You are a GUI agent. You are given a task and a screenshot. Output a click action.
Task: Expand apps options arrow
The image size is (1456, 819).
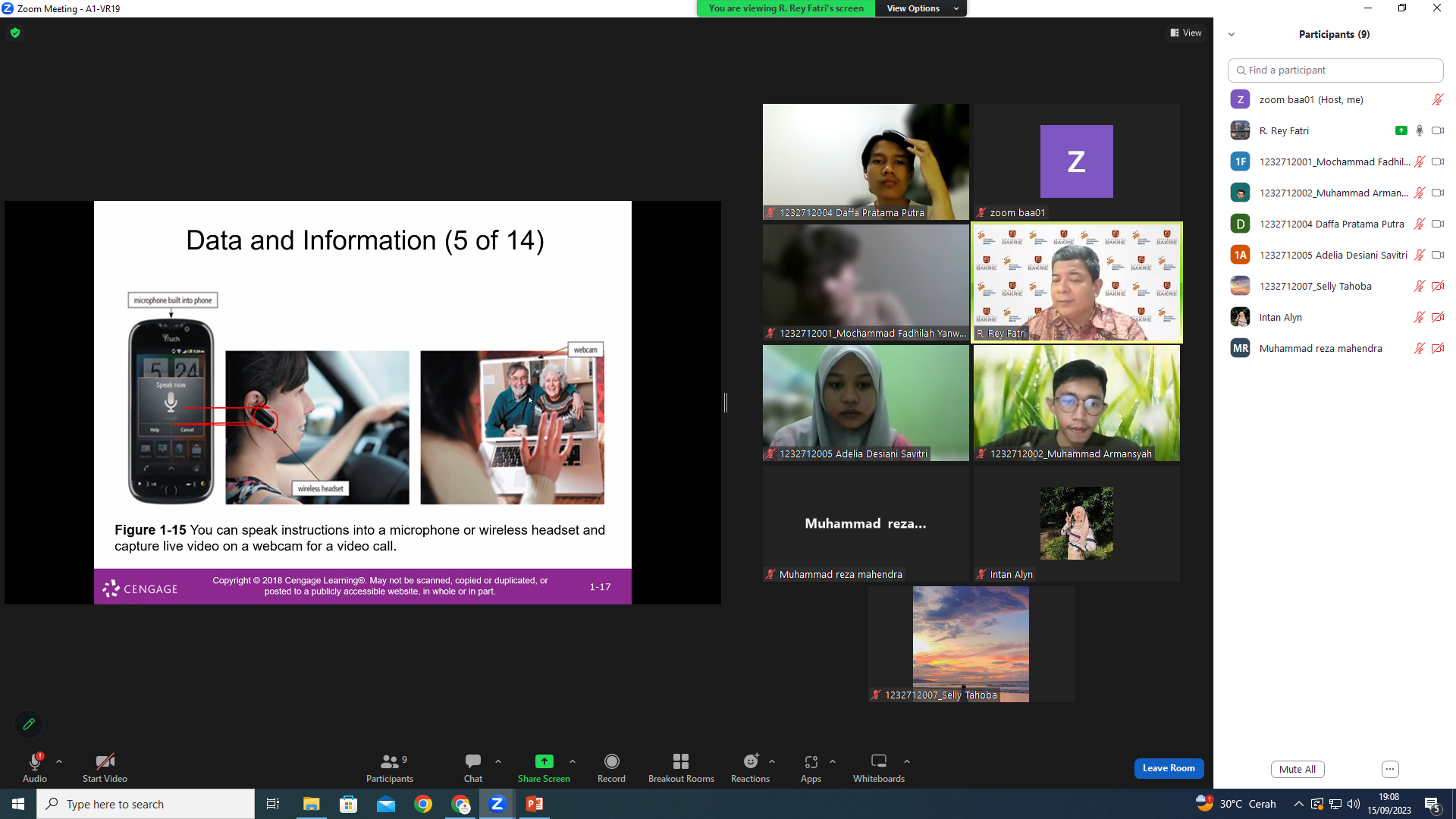click(833, 761)
